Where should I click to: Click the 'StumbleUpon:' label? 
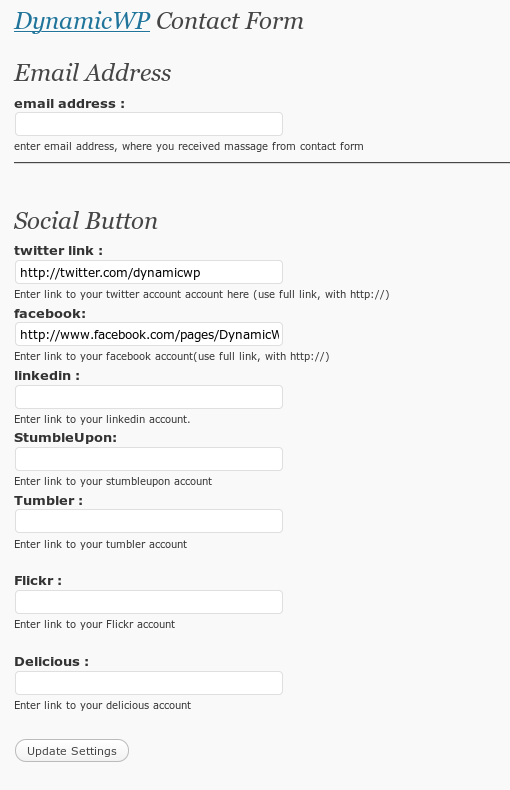point(66,438)
